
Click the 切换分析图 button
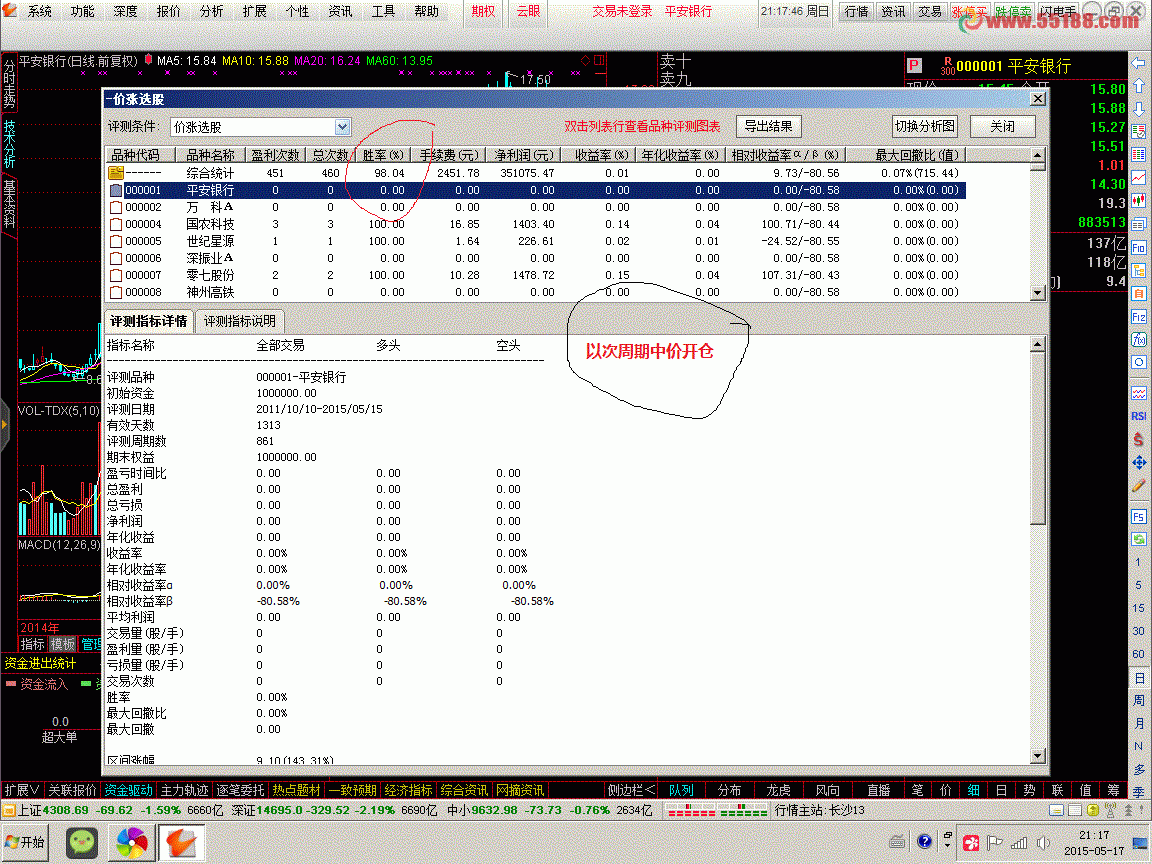click(925, 126)
